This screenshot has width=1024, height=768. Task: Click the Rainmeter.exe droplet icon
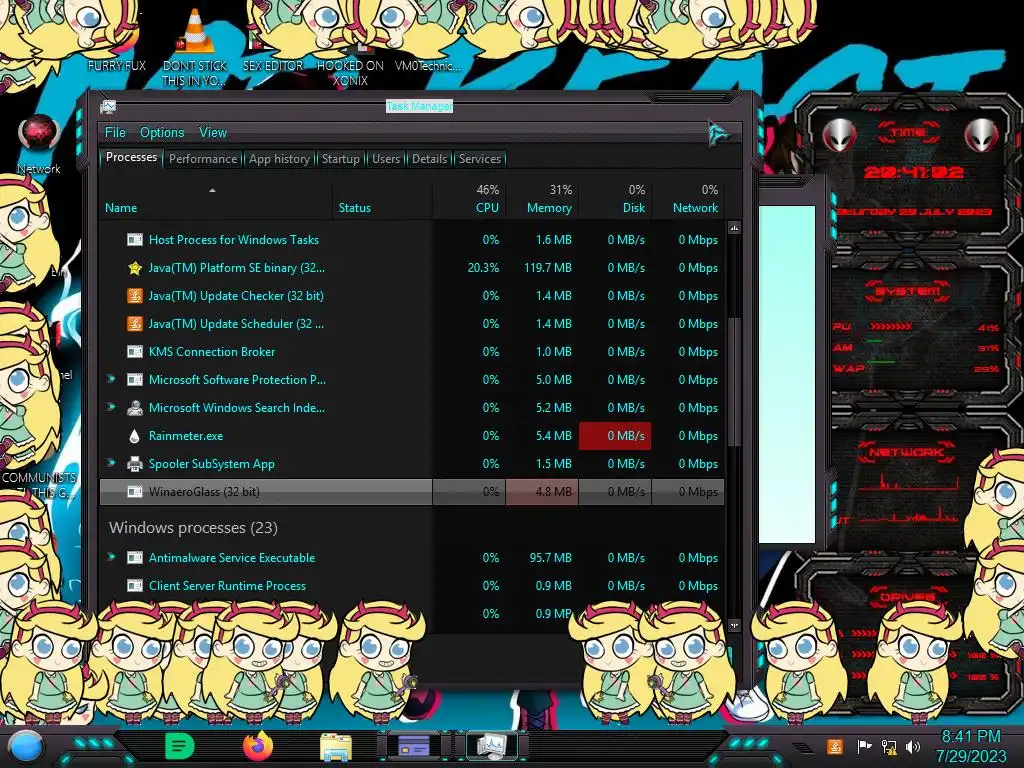[x=135, y=436]
